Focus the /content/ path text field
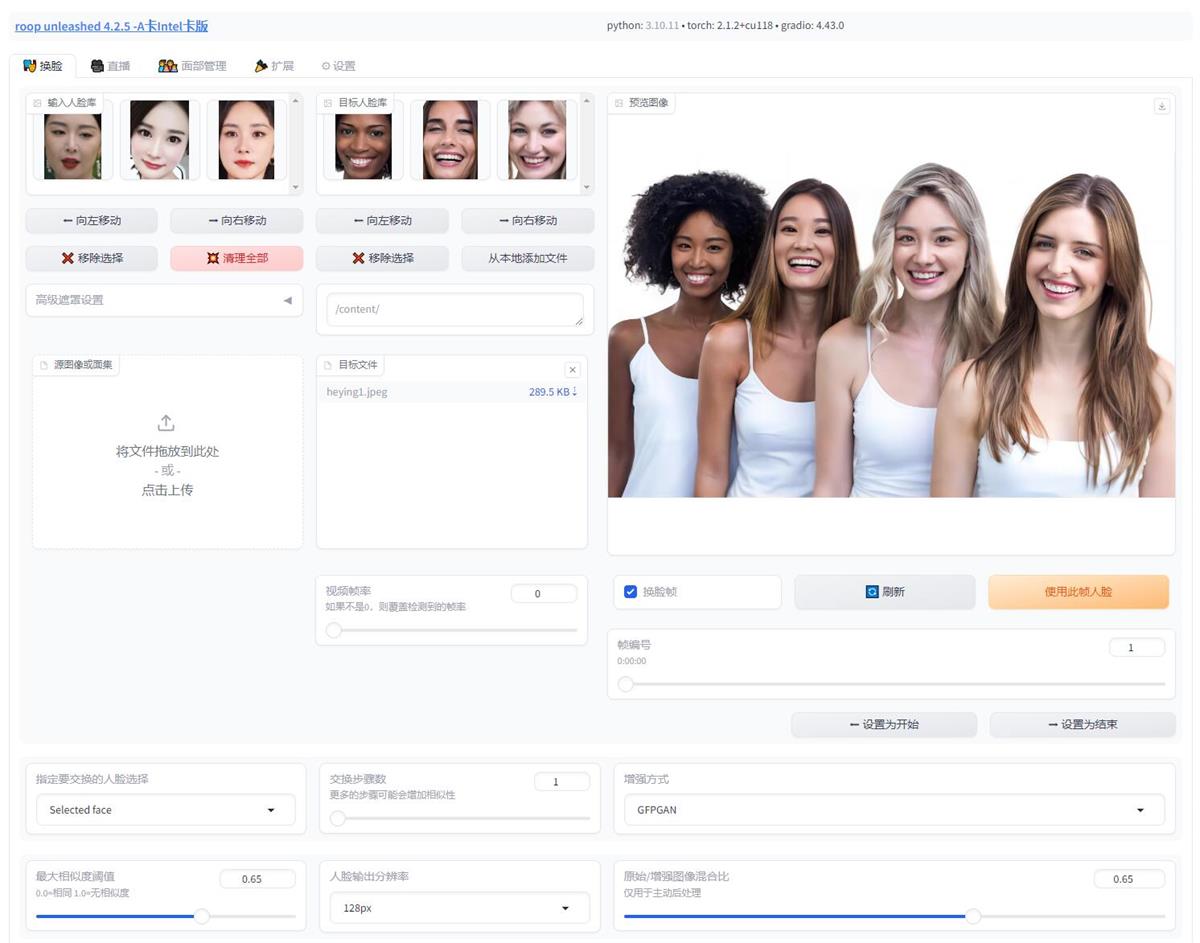1200x943 pixels. coord(455,309)
